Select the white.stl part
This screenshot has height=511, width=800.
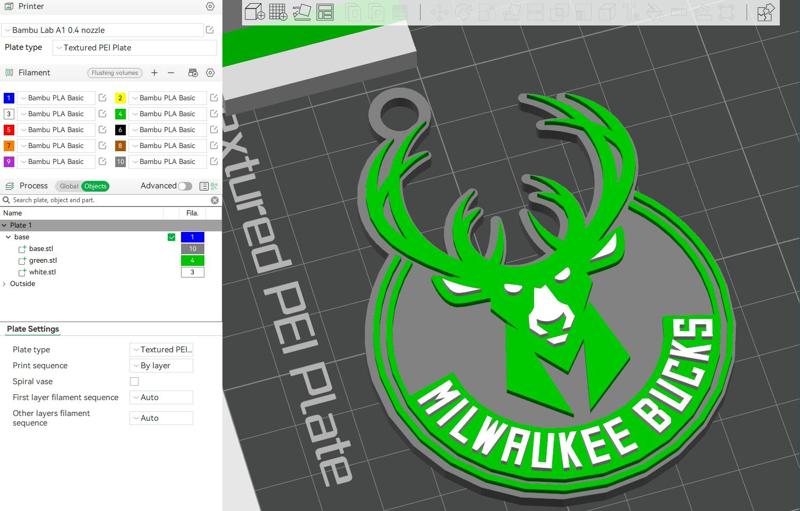pos(42,272)
